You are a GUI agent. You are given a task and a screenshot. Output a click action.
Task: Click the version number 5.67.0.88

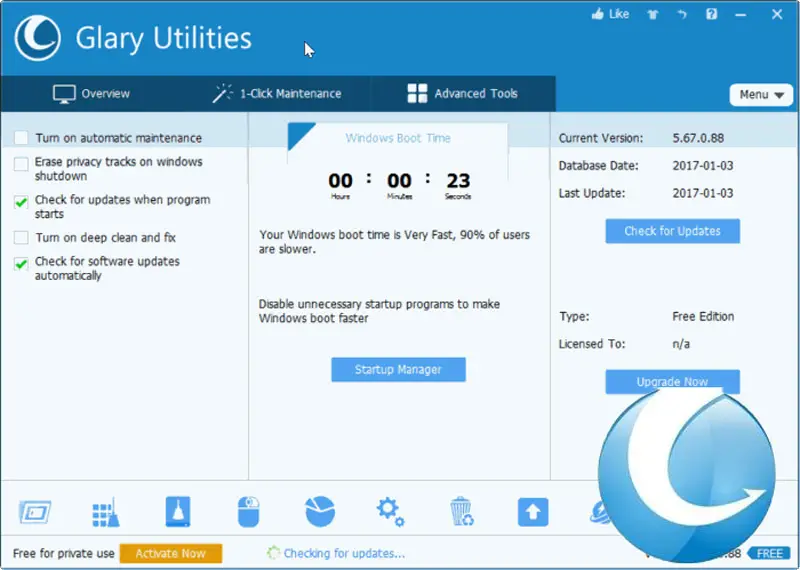pos(698,138)
